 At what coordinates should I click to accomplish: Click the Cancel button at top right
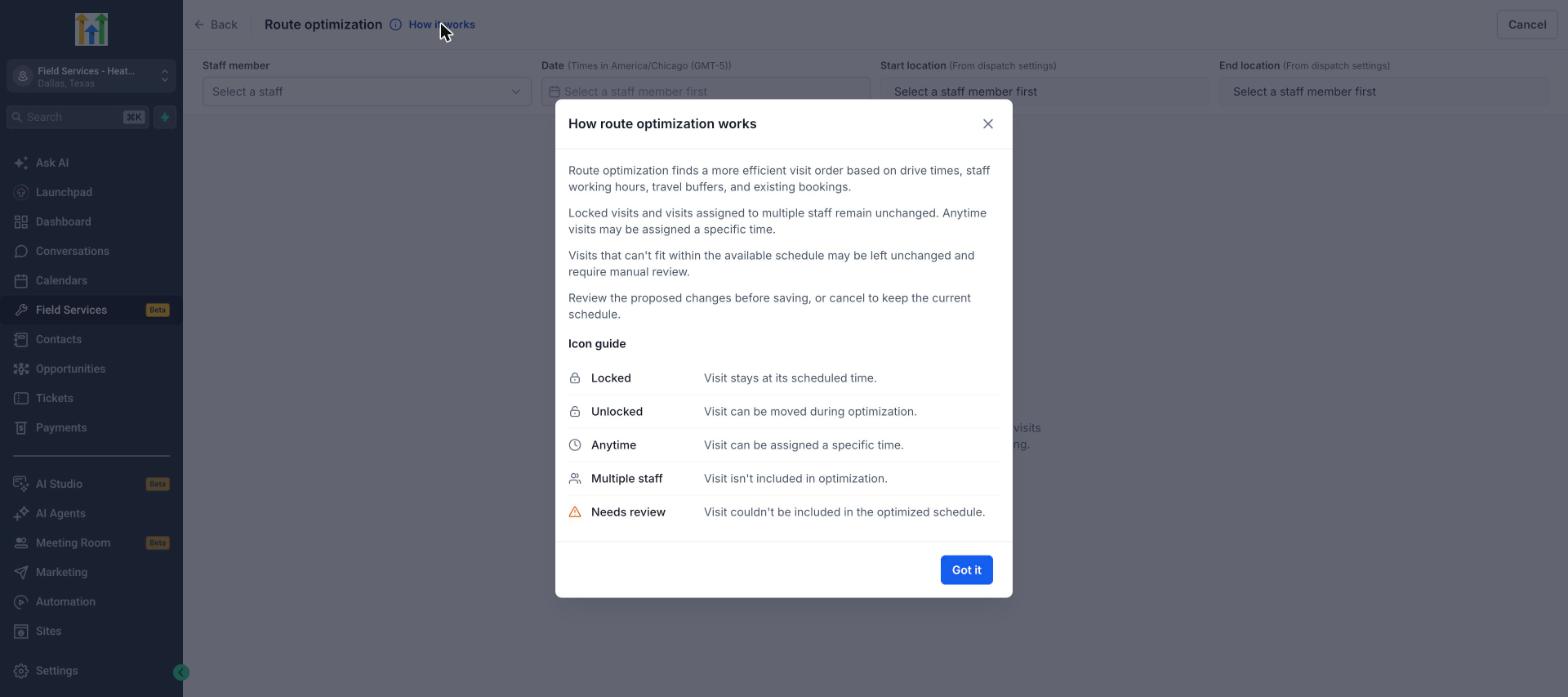point(1527,25)
